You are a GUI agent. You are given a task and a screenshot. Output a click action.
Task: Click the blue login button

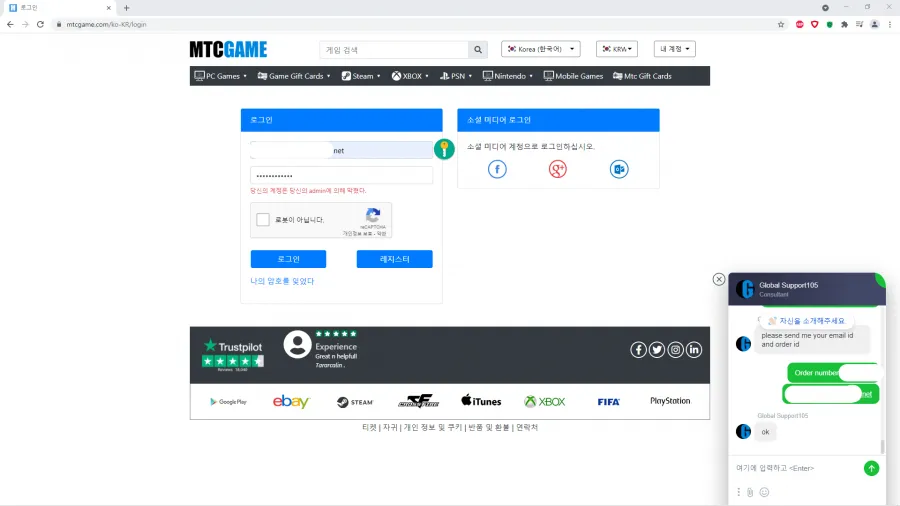288,259
